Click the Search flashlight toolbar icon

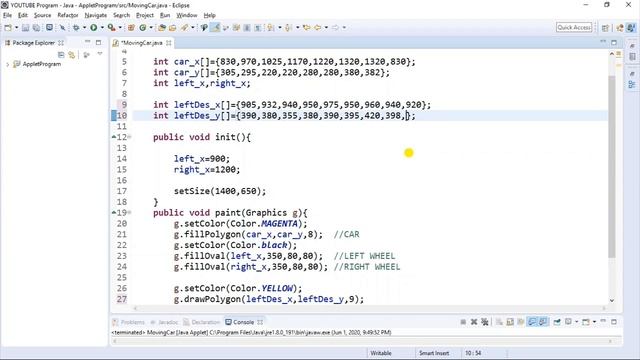[184, 27]
